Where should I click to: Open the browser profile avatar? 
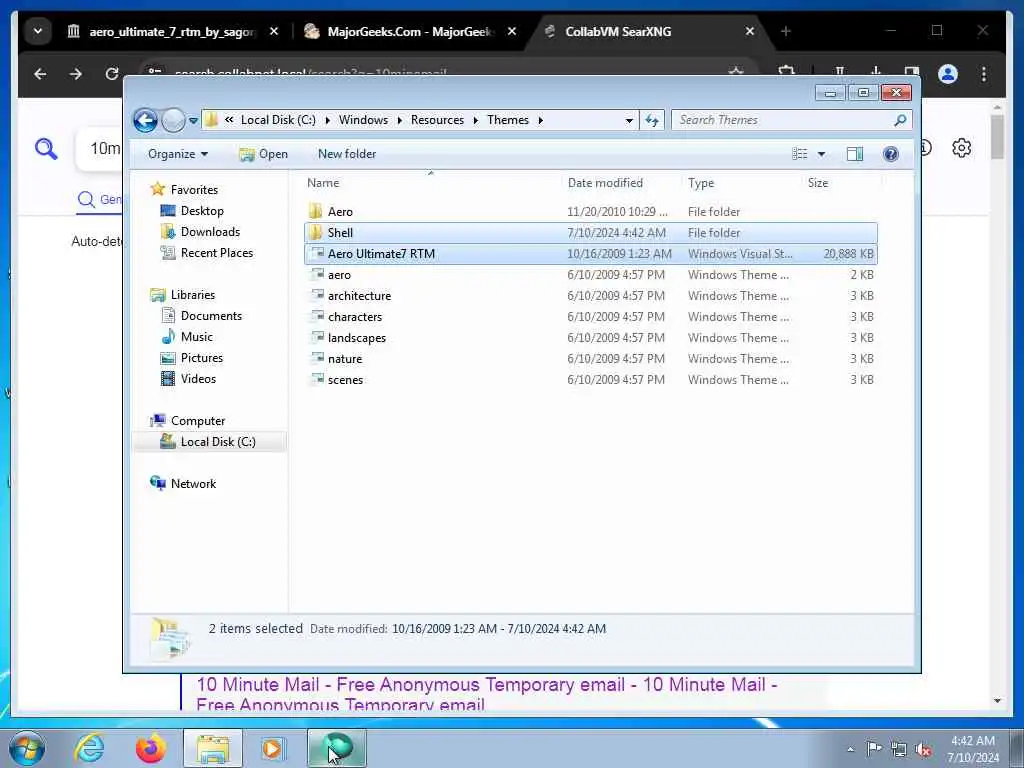click(x=948, y=74)
